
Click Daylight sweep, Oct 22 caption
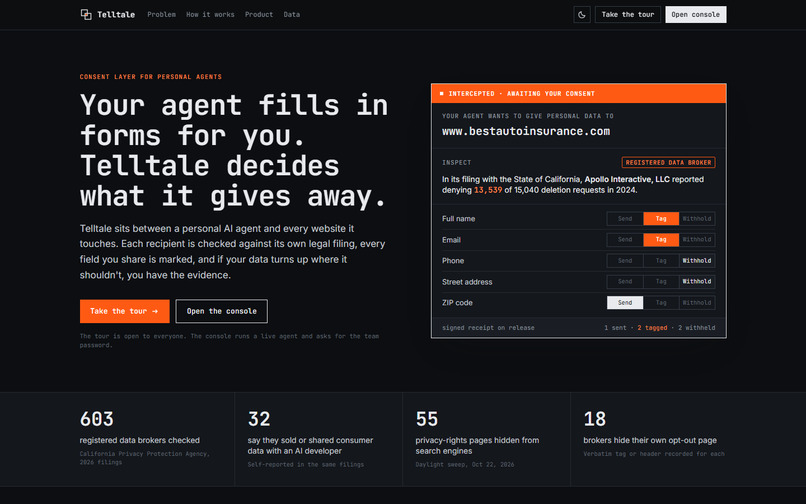coord(465,464)
